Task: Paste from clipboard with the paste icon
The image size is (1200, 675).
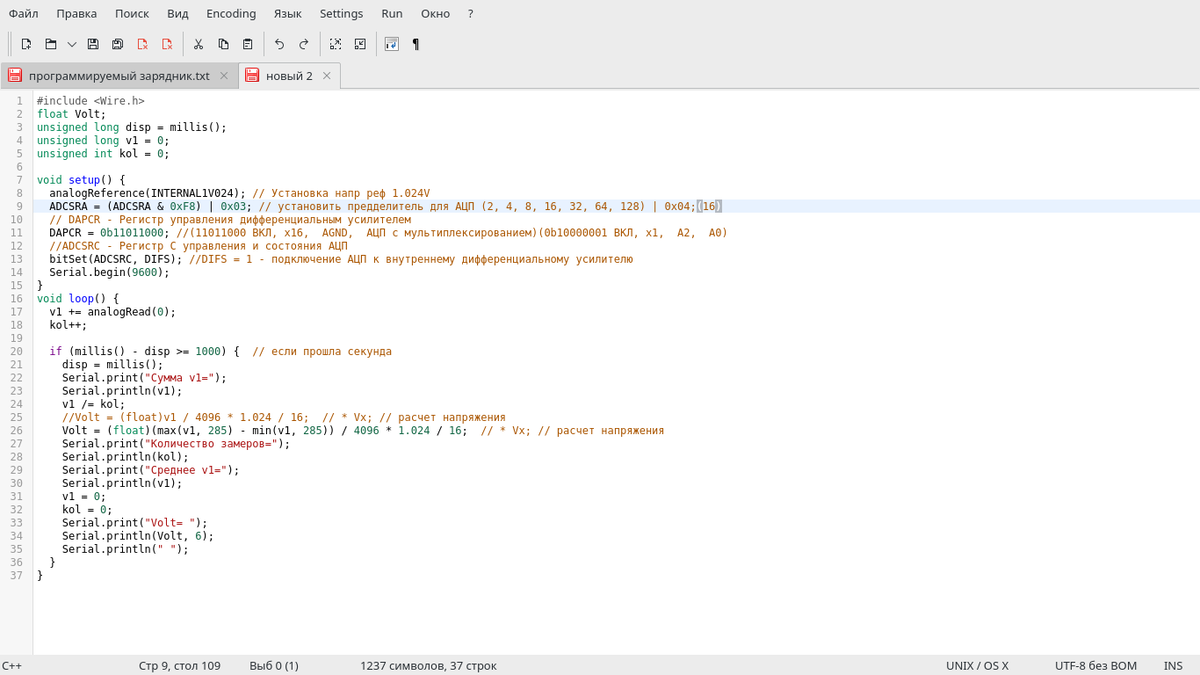Action: tap(248, 44)
